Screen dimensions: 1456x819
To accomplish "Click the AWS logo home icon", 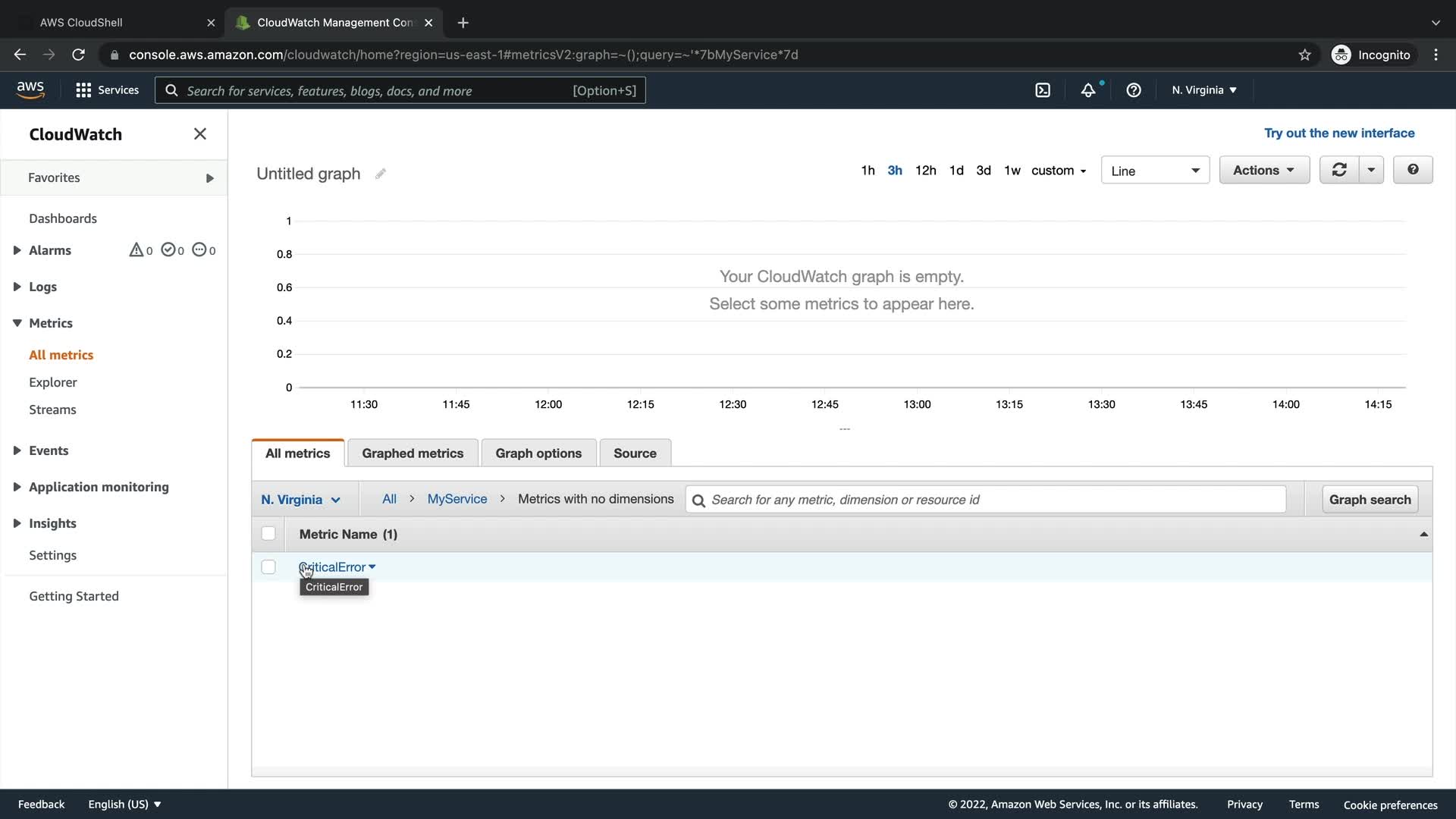I will point(30,89).
